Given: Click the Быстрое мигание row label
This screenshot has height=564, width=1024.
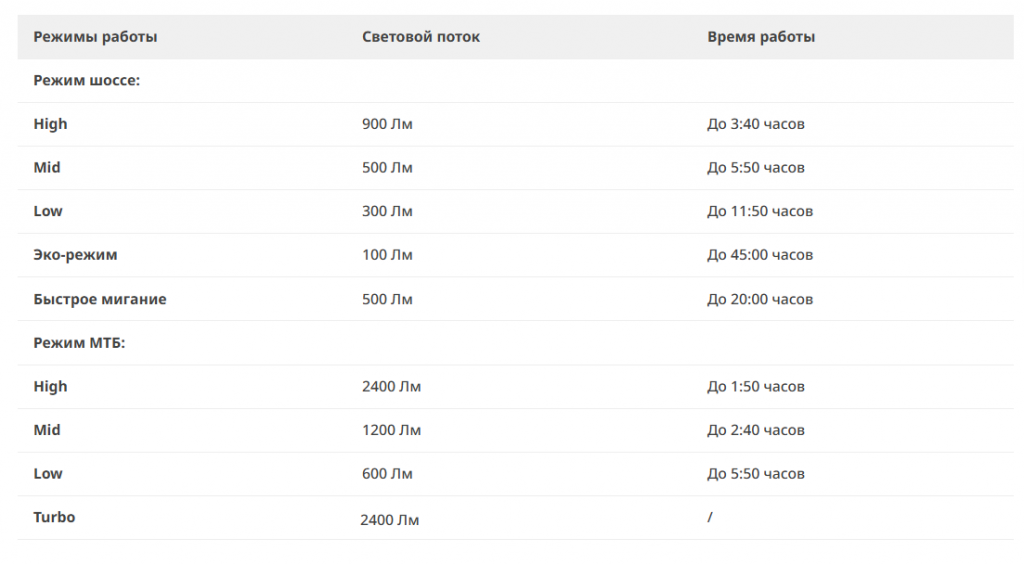Looking at the screenshot, I should pos(100,299).
